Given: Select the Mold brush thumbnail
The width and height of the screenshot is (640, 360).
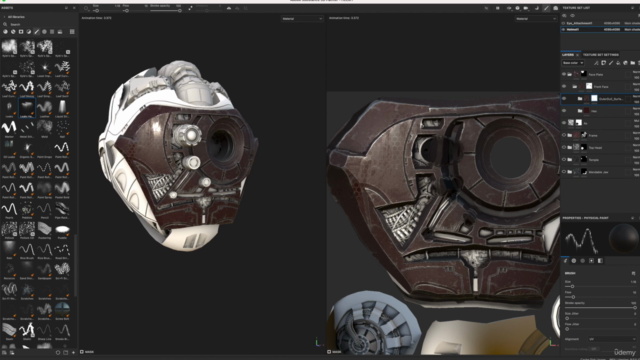Looking at the screenshot, I should [44, 128].
